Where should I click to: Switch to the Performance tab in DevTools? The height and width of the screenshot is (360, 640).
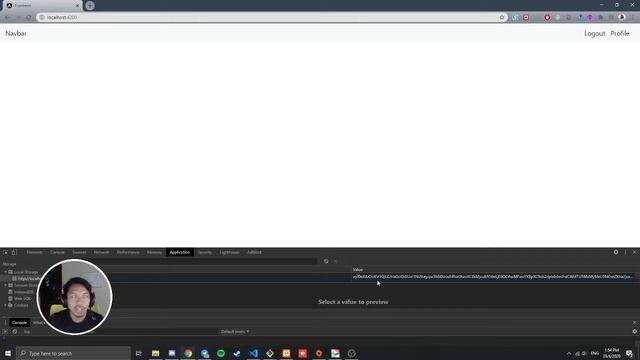(x=128, y=252)
